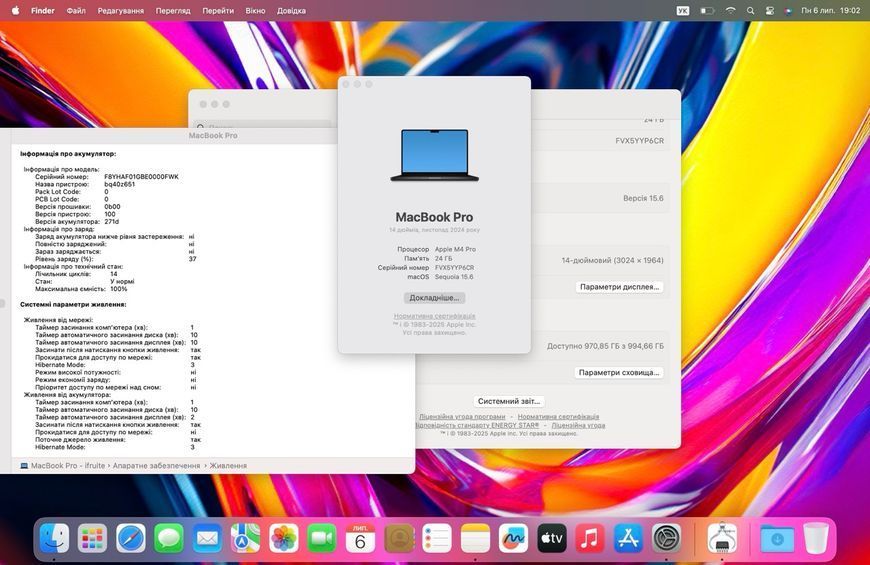Image resolution: width=870 pixels, height=565 pixels.
Task: Open System Settings from the Dock
Action: pos(666,538)
